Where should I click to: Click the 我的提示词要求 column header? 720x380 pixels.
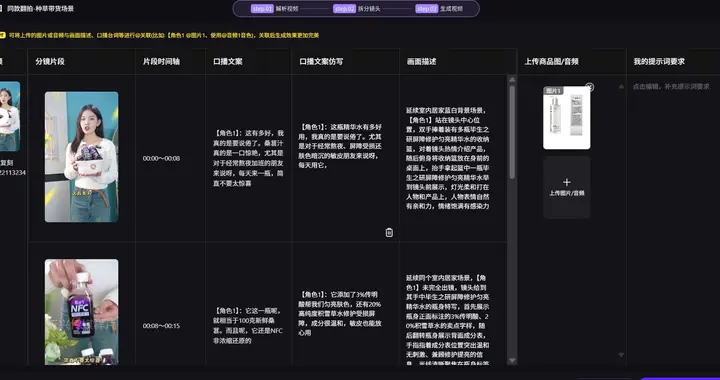[x=659, y=61]
